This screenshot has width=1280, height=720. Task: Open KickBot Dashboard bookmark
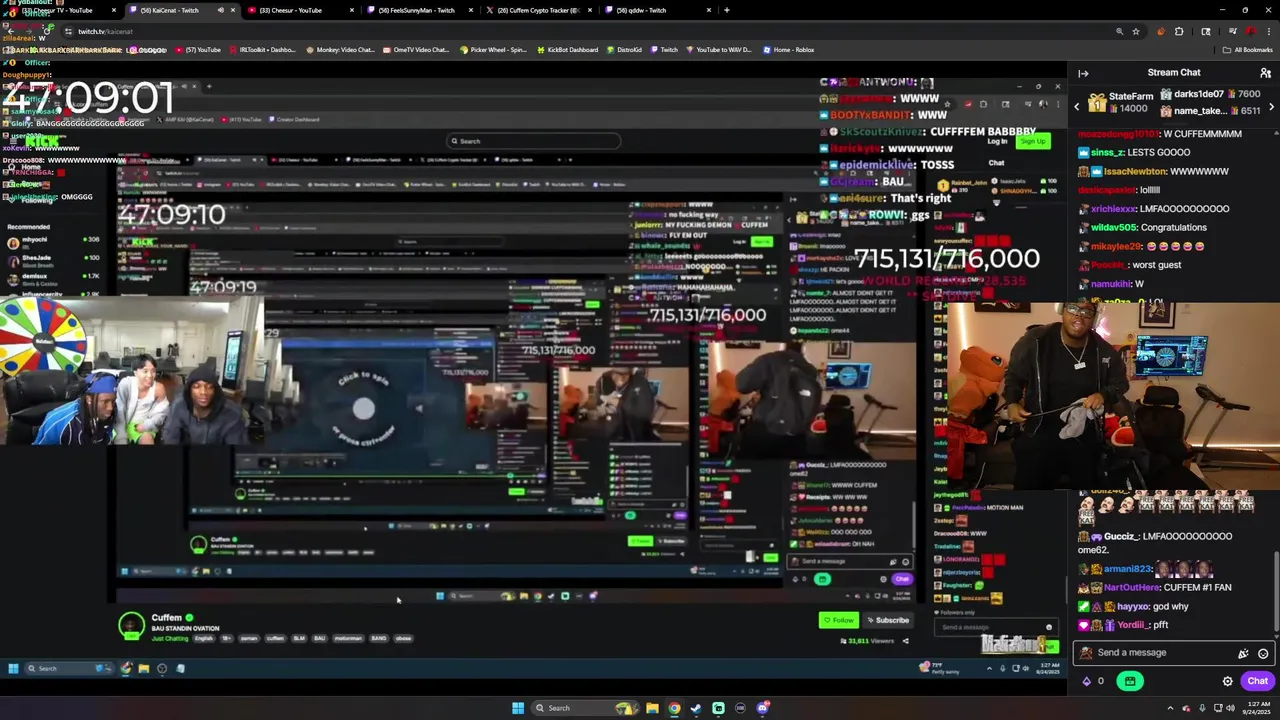[x=568, y=49]
